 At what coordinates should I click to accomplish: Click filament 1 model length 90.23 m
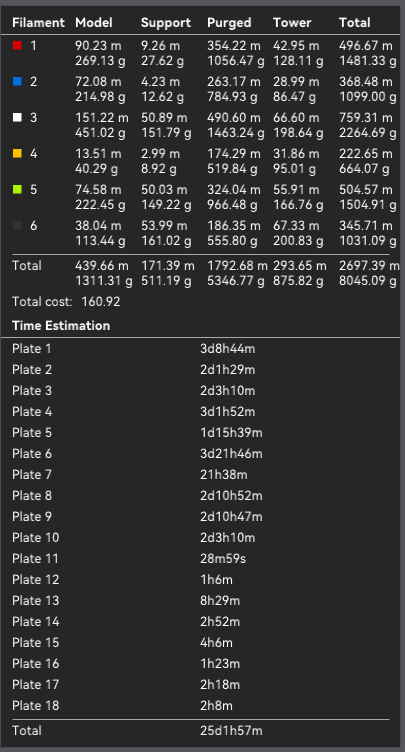click(98, 46)
